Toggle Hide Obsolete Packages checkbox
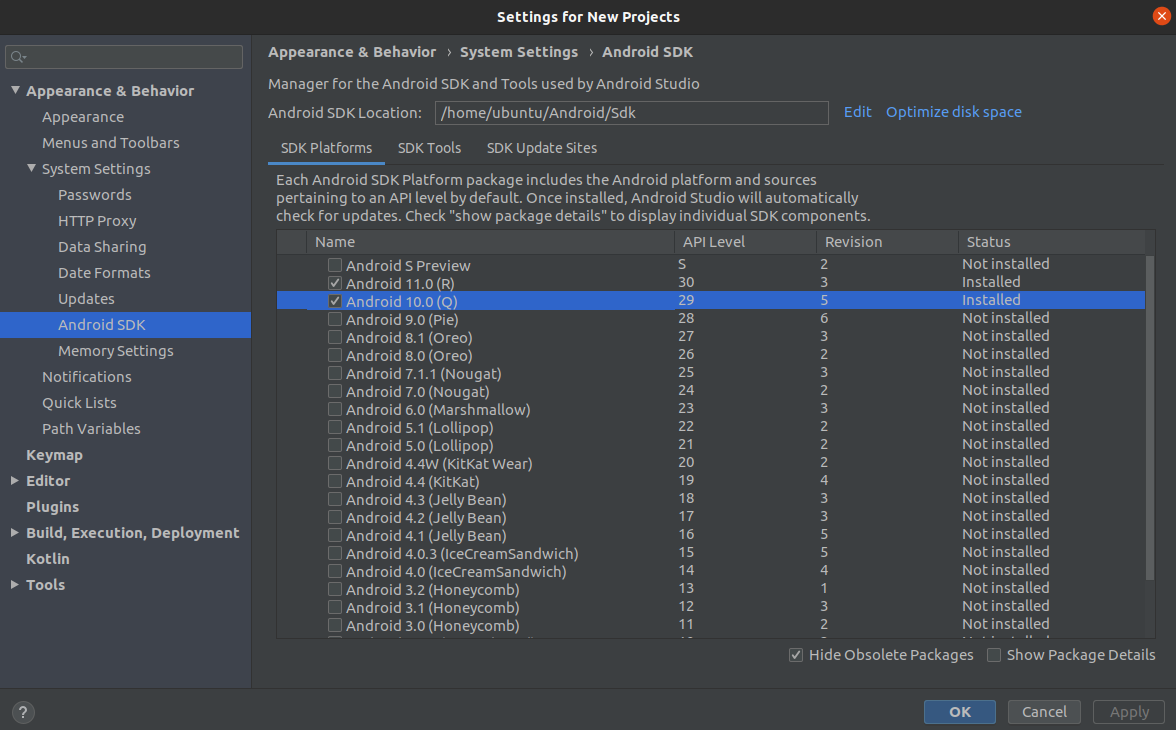This screenshot has height=730, width=1176. pyautogui.click(x=796, y=655)
